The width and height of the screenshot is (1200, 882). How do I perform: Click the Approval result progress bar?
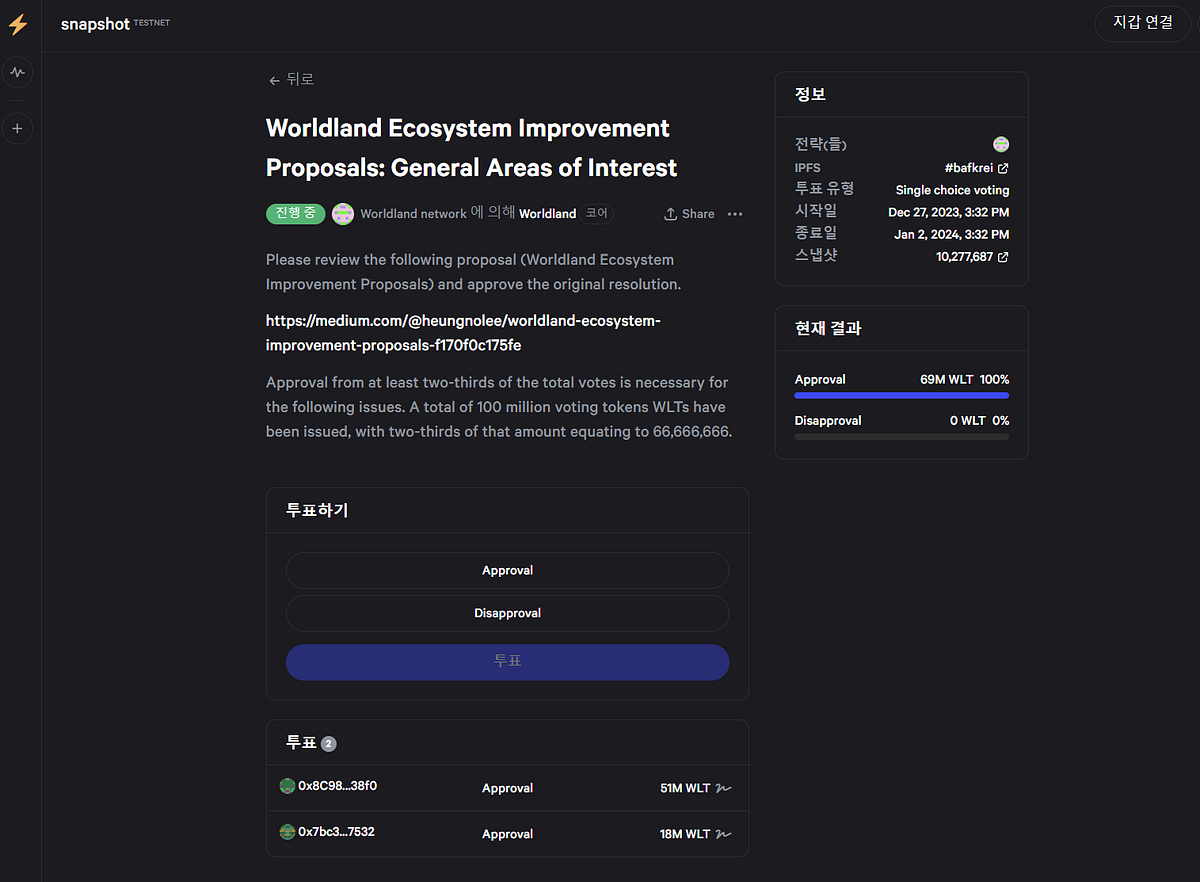click(x=902, y=396)
